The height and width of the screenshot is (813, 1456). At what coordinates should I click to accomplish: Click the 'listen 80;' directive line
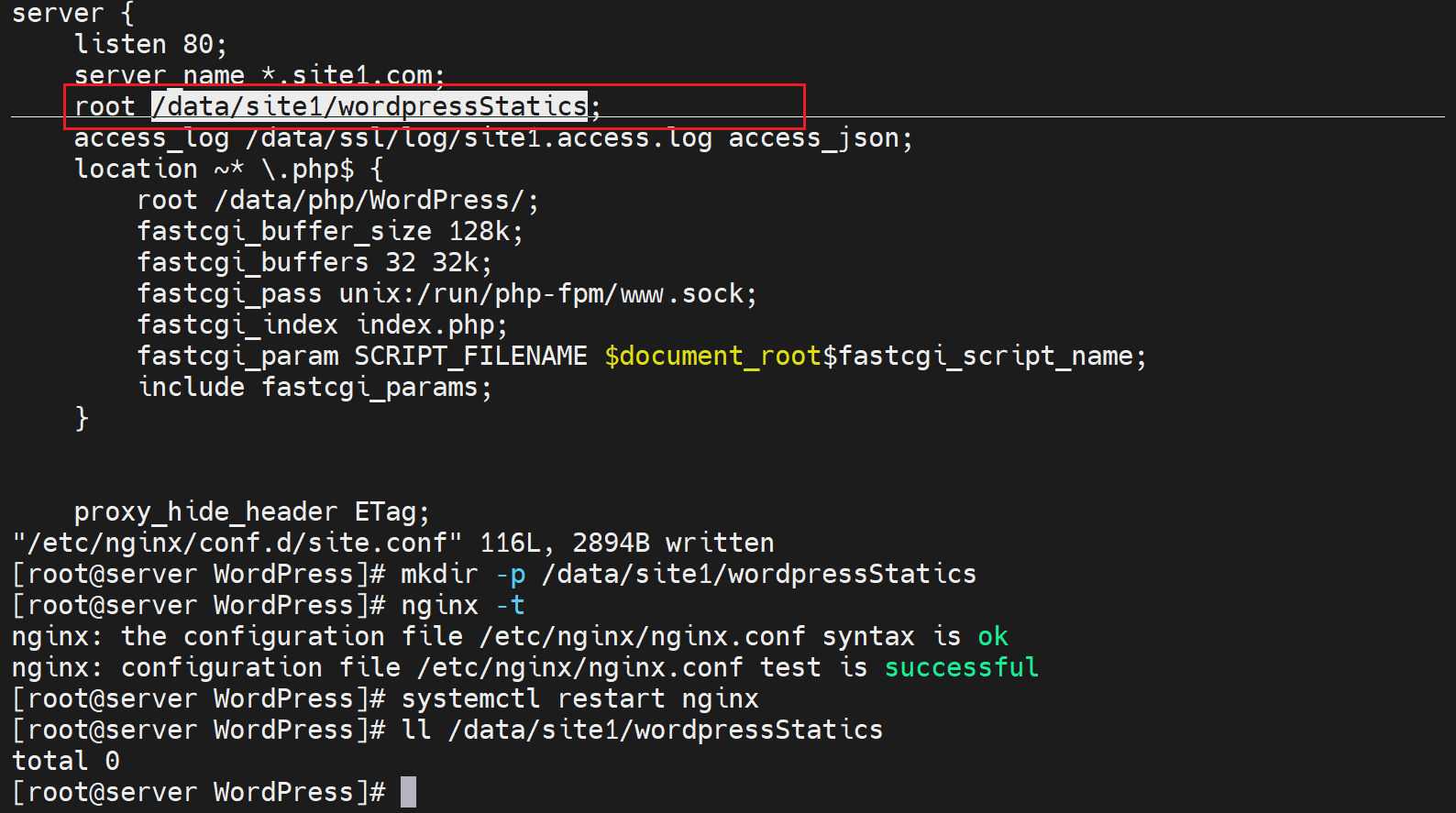pos(149,44)
